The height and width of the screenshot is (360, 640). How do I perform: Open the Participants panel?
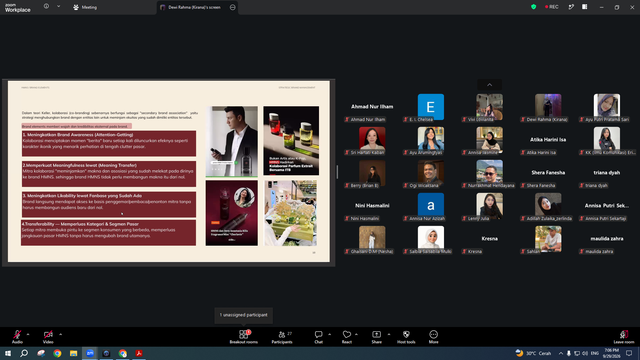(282, 337)
